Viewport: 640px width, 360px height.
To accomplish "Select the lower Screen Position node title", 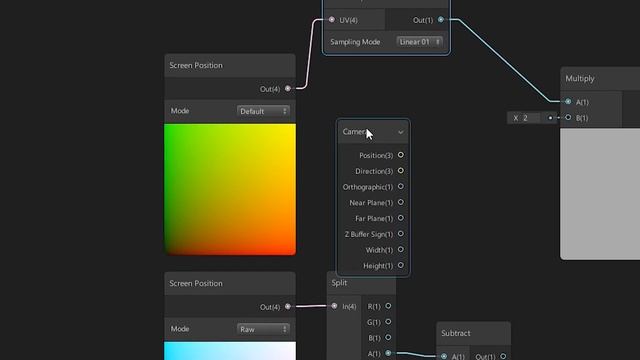I will tap(196, 283).
